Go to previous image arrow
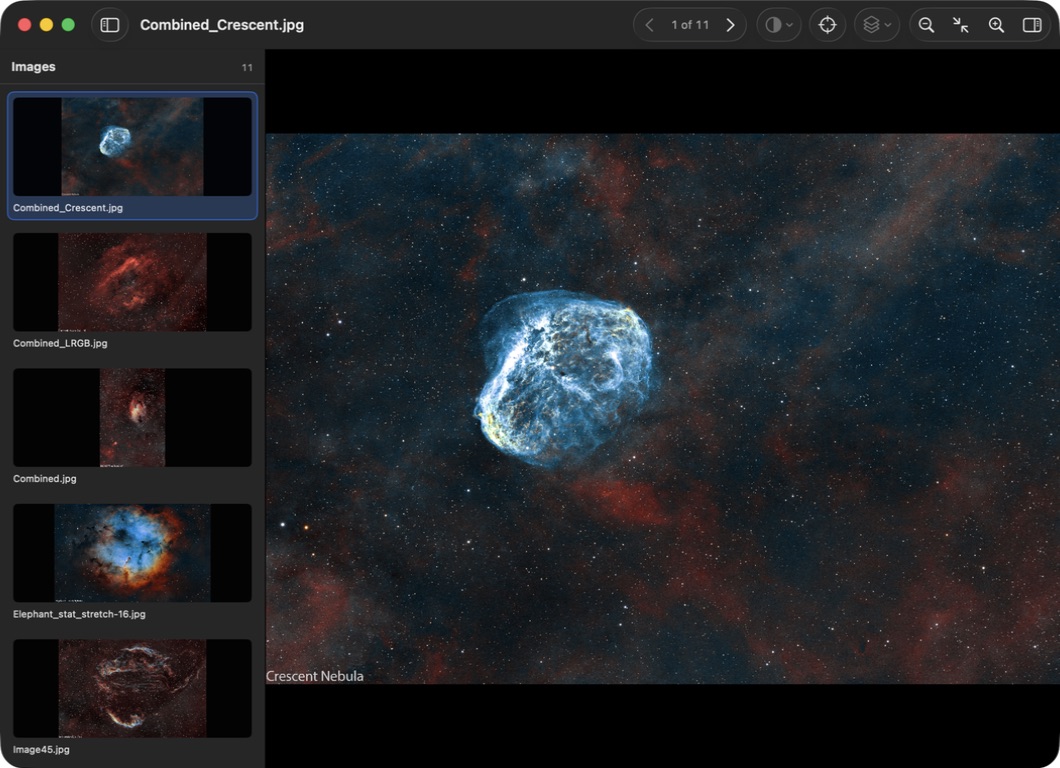 tap(649, 25)
